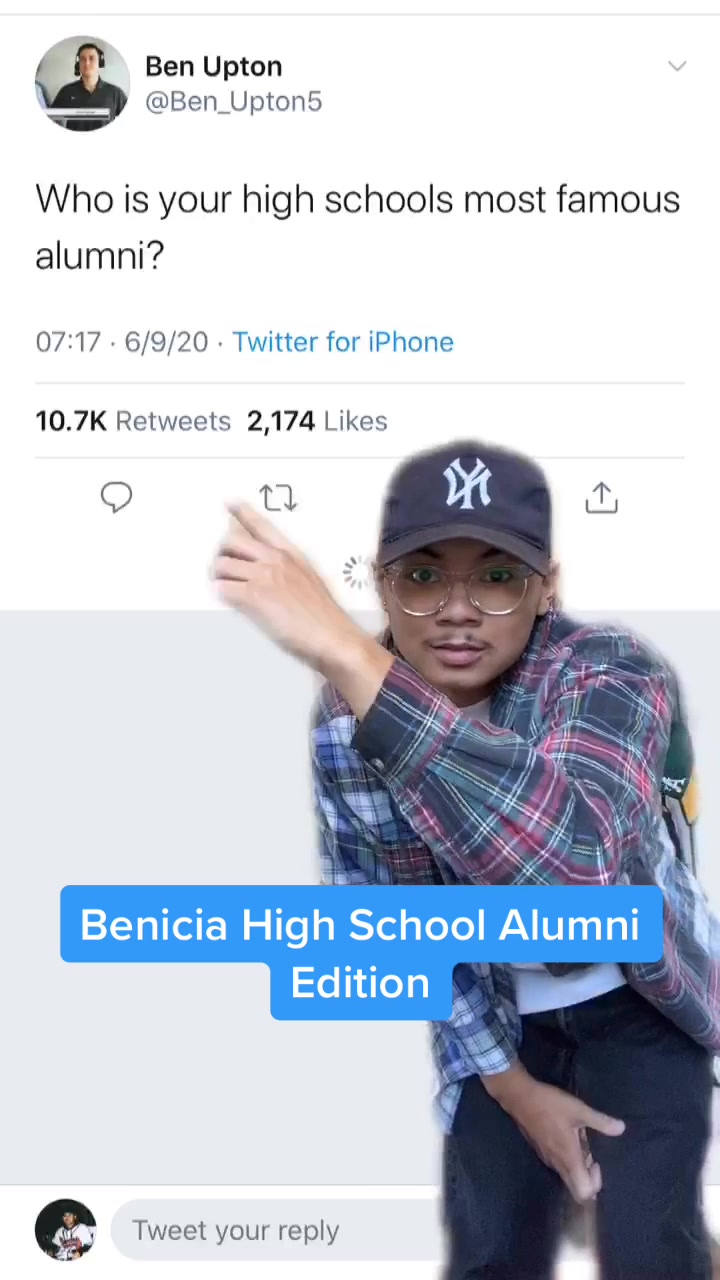This screenshot has height=1280, width=720.
Task: Click the loading spinner below the tweet
Action: click(356, 572)
